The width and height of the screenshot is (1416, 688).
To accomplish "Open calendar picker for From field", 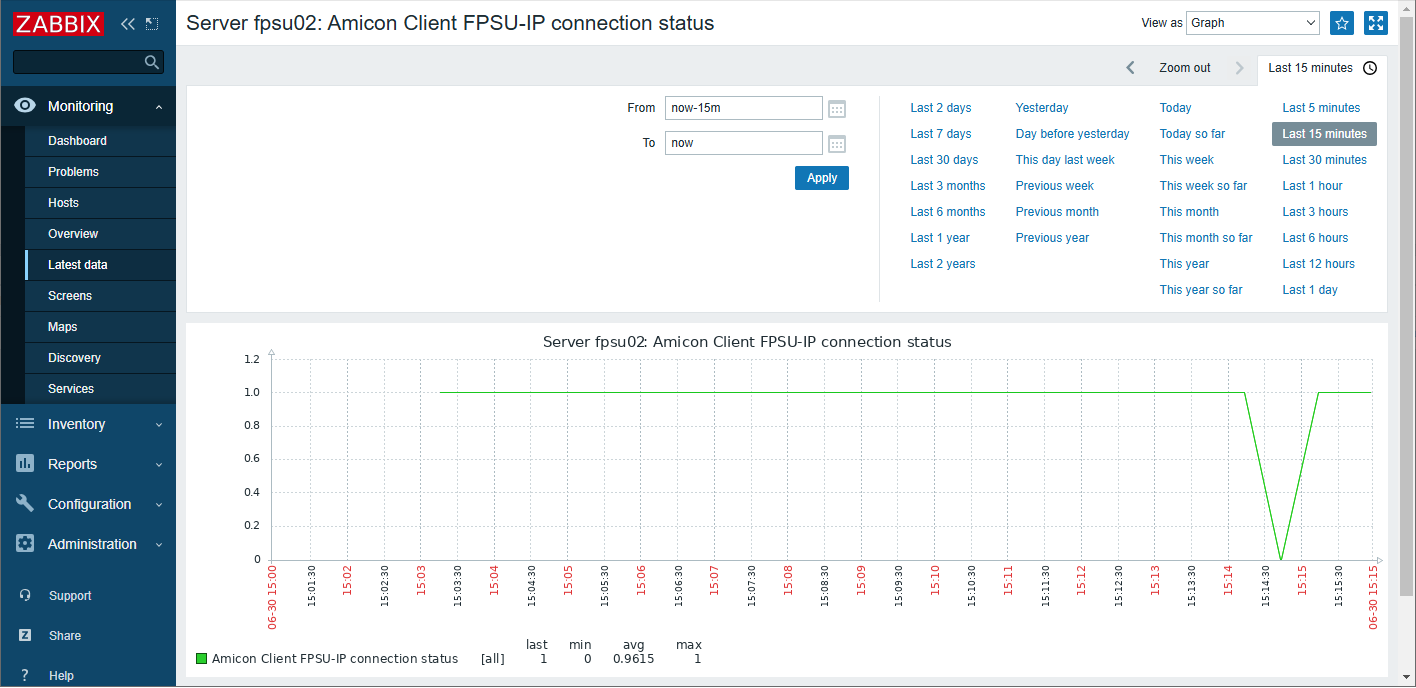I will click(x=837, y=108).
